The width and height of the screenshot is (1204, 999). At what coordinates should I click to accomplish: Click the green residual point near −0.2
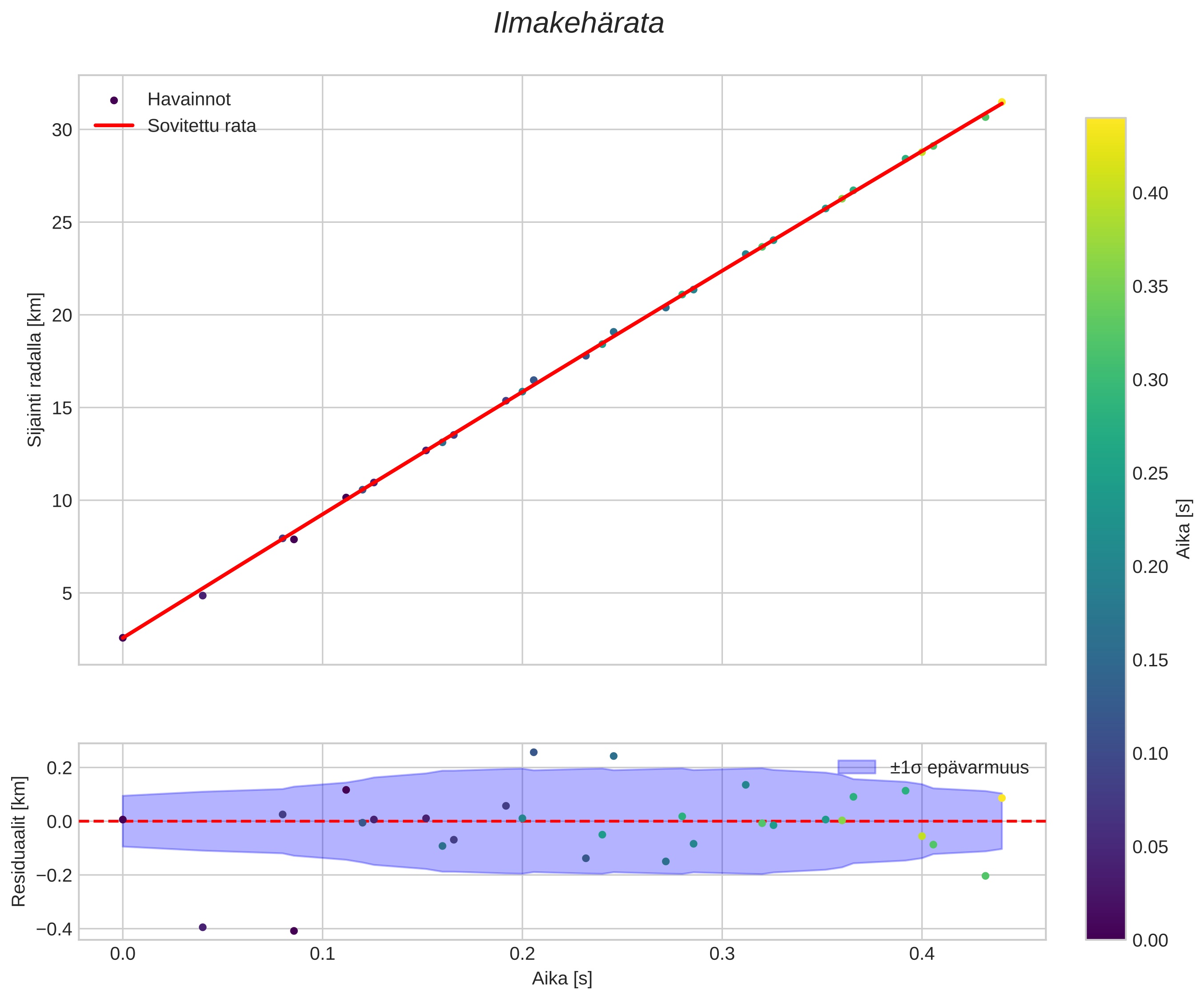[986, 876]
